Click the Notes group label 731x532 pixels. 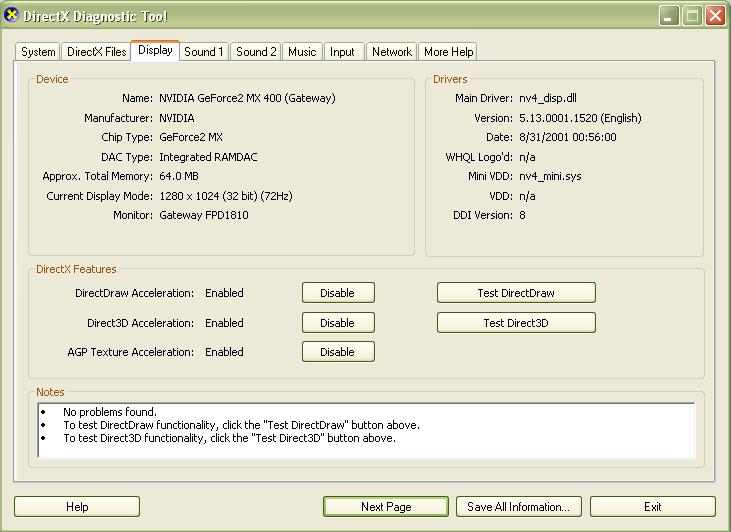tap(50, 392)
